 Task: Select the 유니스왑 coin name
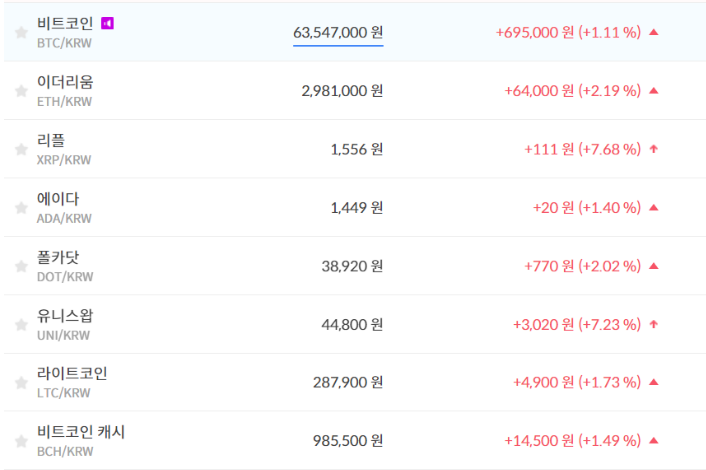(65, 316)
